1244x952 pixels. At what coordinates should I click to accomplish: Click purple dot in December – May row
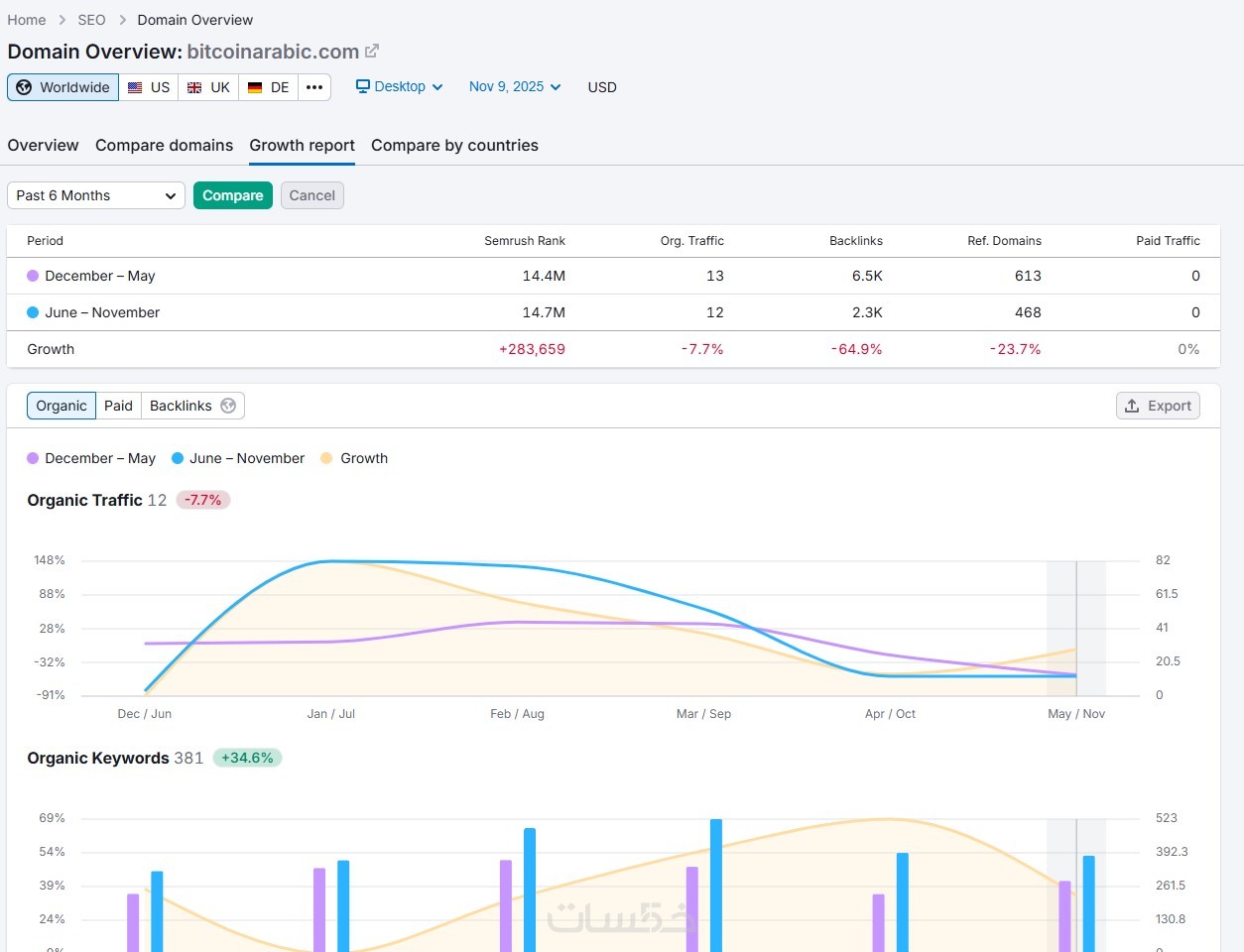point(33,276)
